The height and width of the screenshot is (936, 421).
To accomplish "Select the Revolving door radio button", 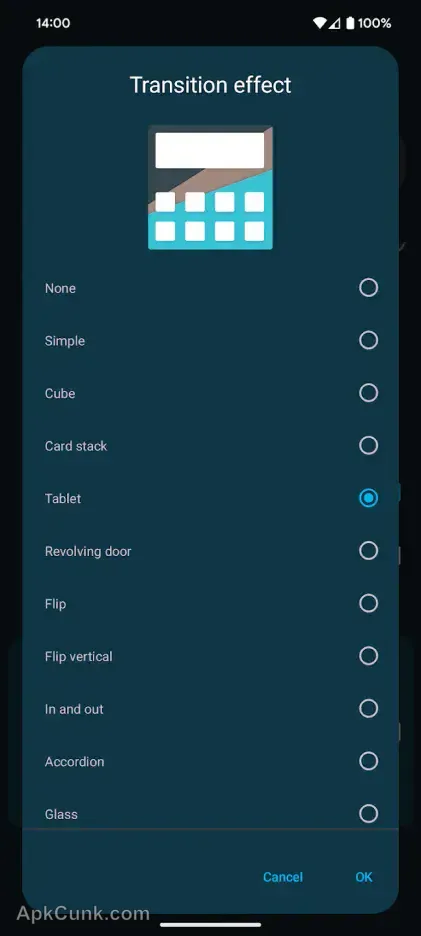I will [x=368, y=550].
